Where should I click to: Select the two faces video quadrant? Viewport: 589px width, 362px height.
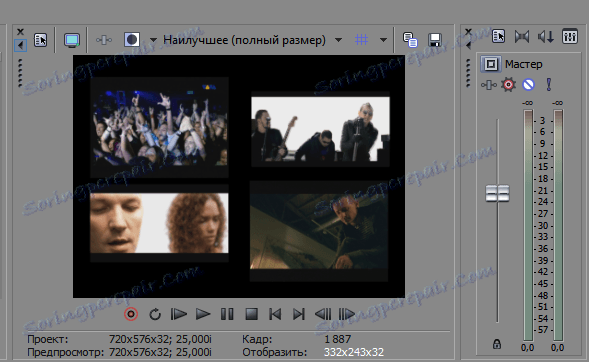(x=159, y=223)
